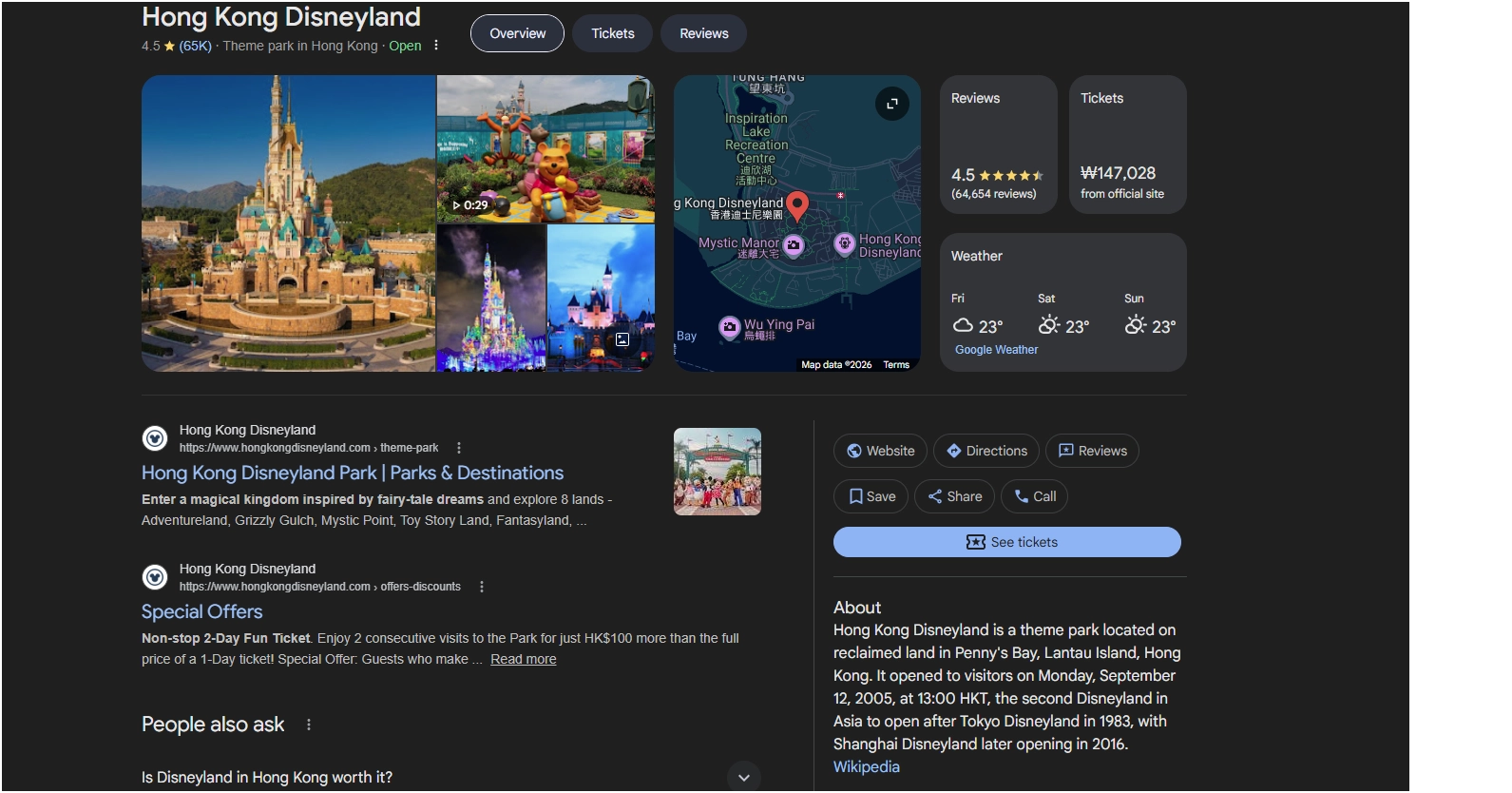Switch to the Reviews tab
The image size is (1512, 793).
pos(703,33)
